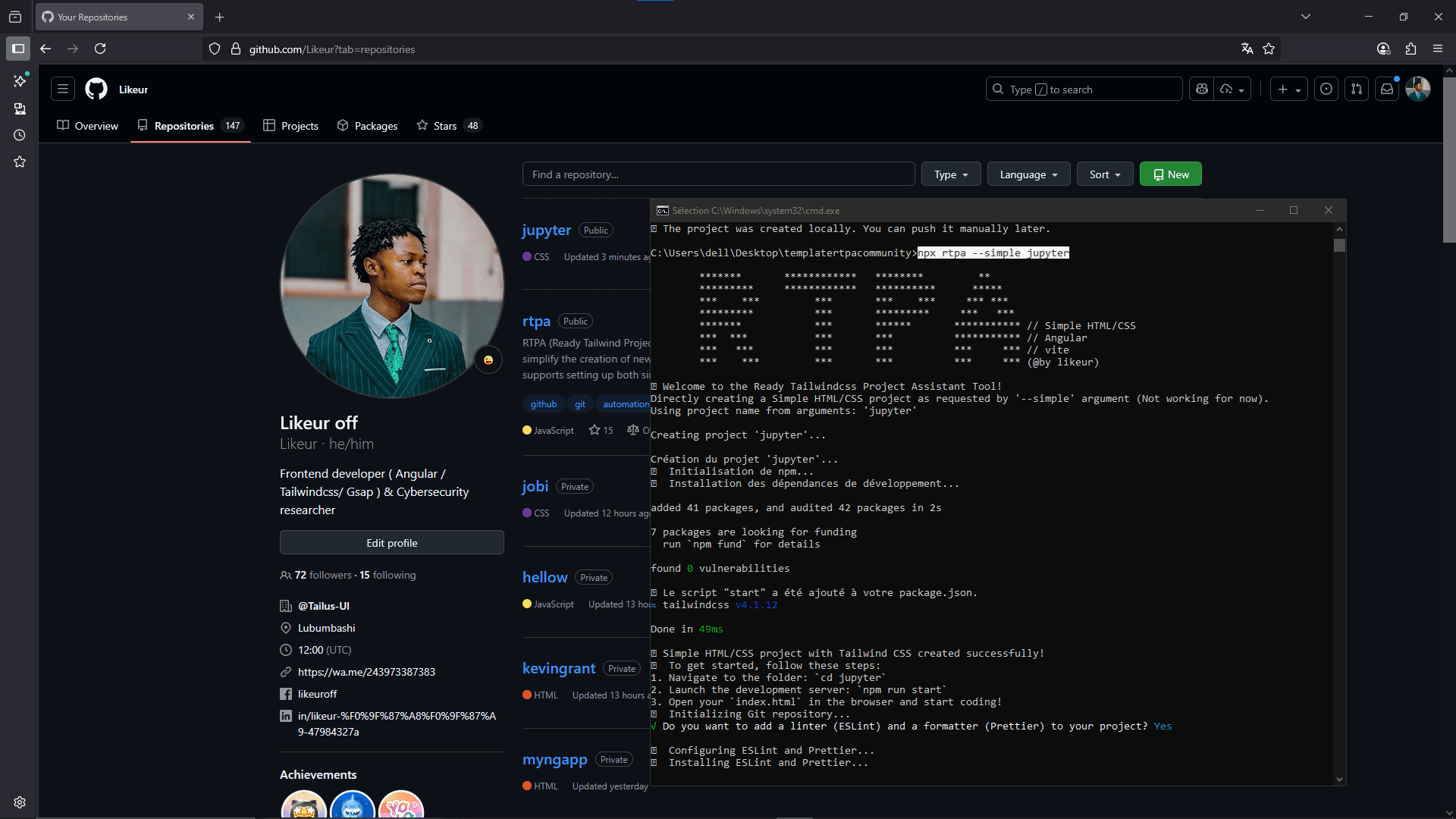Viewport: 1456px width, 819px height.
Task: Open the Pull requests icon in header
Action: (x=1357, y=89)
